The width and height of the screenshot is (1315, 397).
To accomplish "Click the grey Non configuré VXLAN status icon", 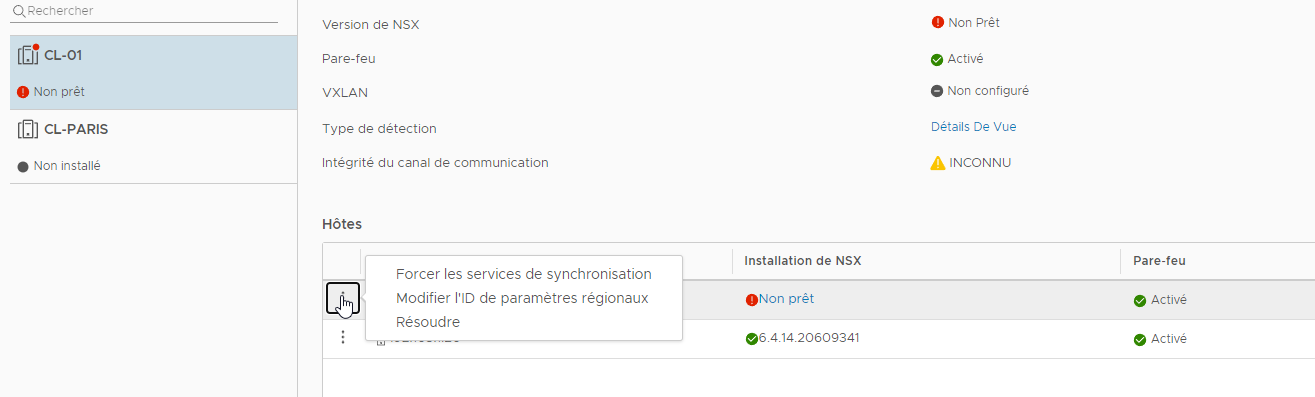I will (937, 91).
